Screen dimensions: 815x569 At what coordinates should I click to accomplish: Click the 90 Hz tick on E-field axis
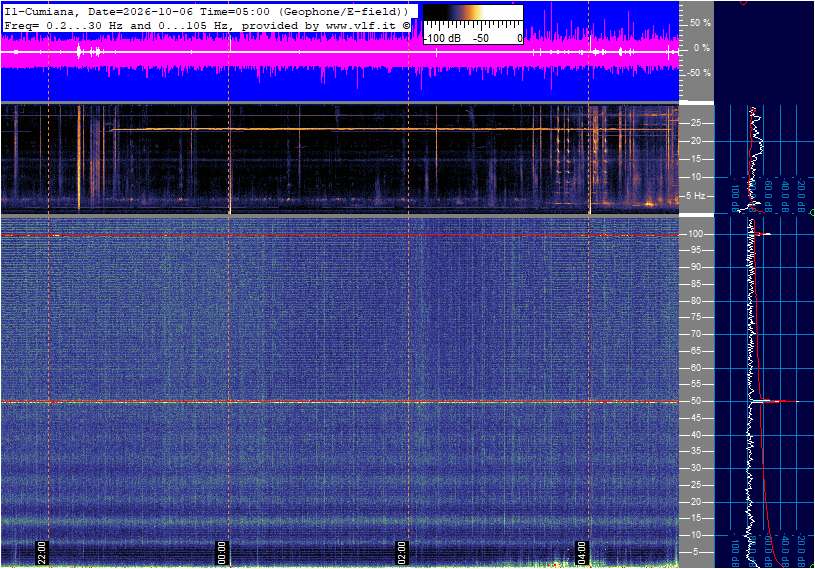point(695,267)
